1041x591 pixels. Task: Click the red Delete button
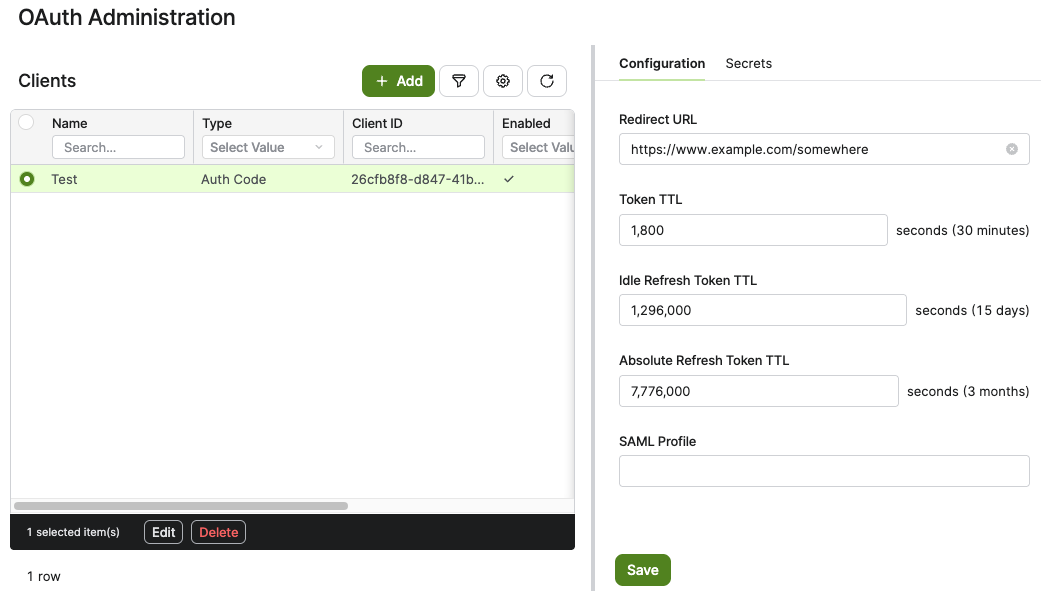pyautogui.click(x=218, y=532)
